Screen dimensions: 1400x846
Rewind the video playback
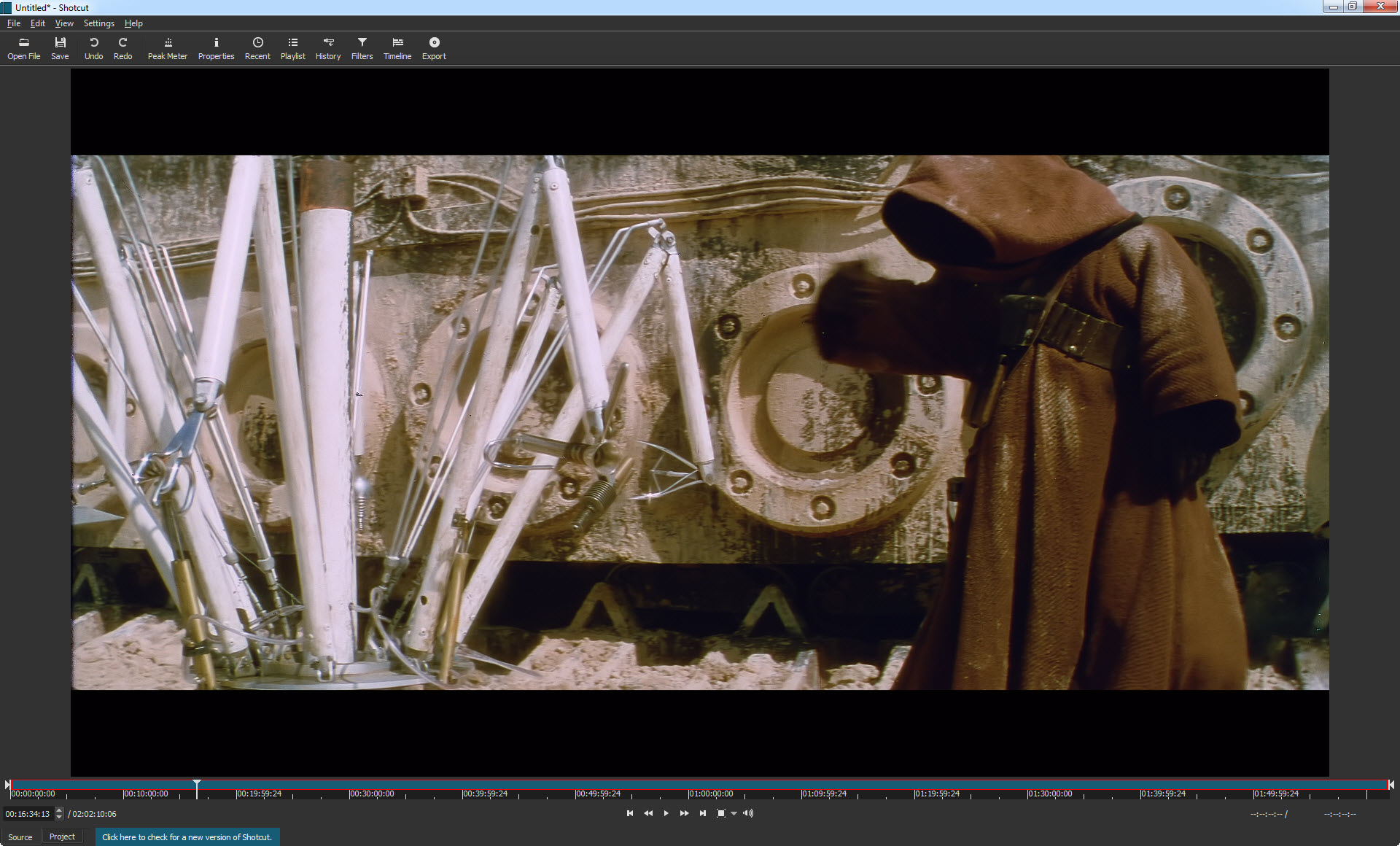pos(648,813)
